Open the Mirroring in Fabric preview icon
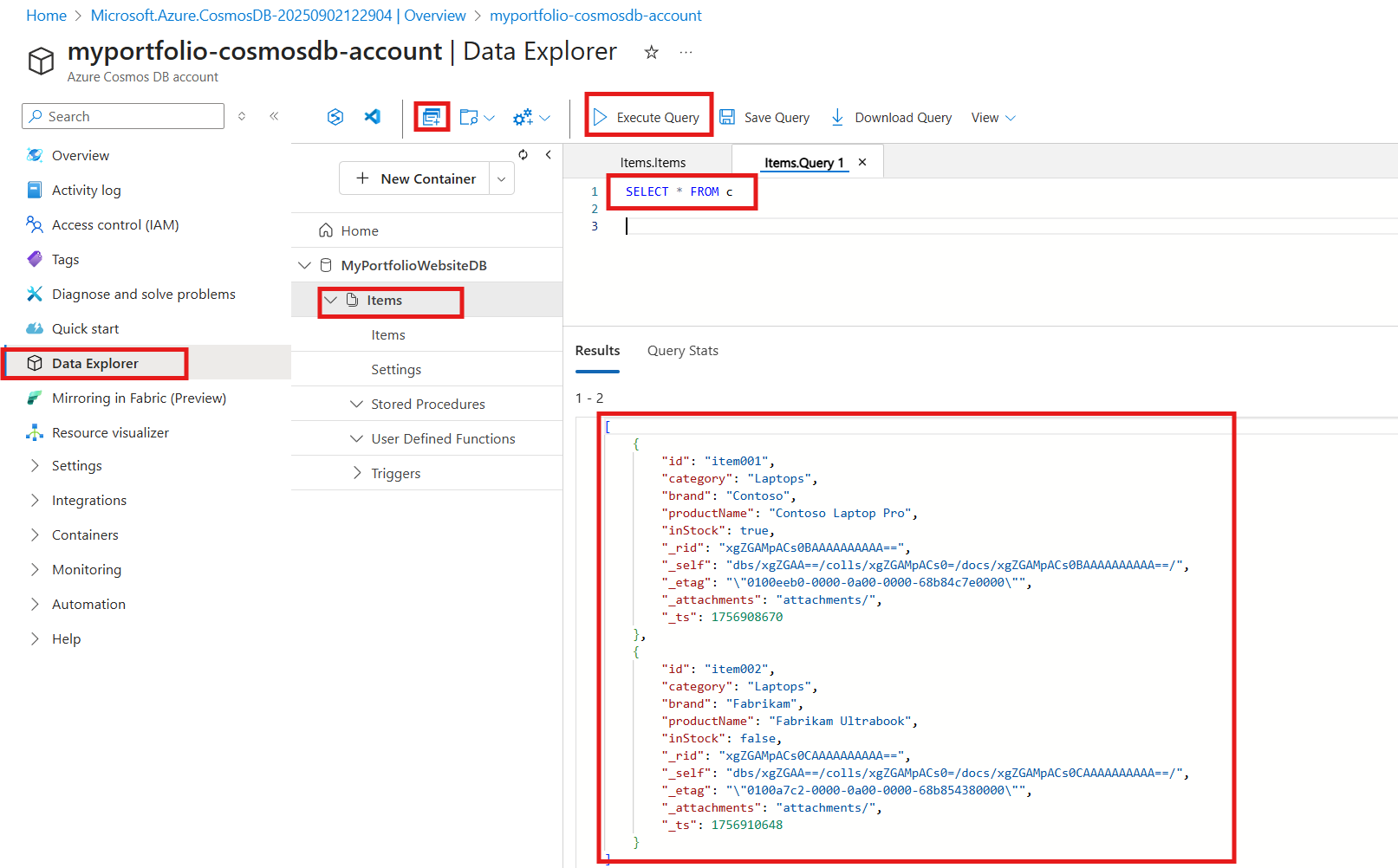The height and width of the screenshot is (868, 1398). [35, 398]
